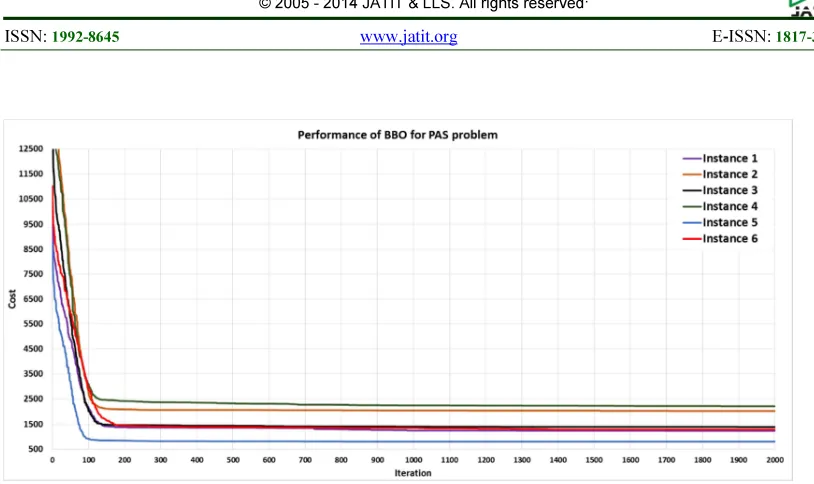Select the blue Instance 5 legend line
This screenshot has width=814, height=484.
coord(692,223)
